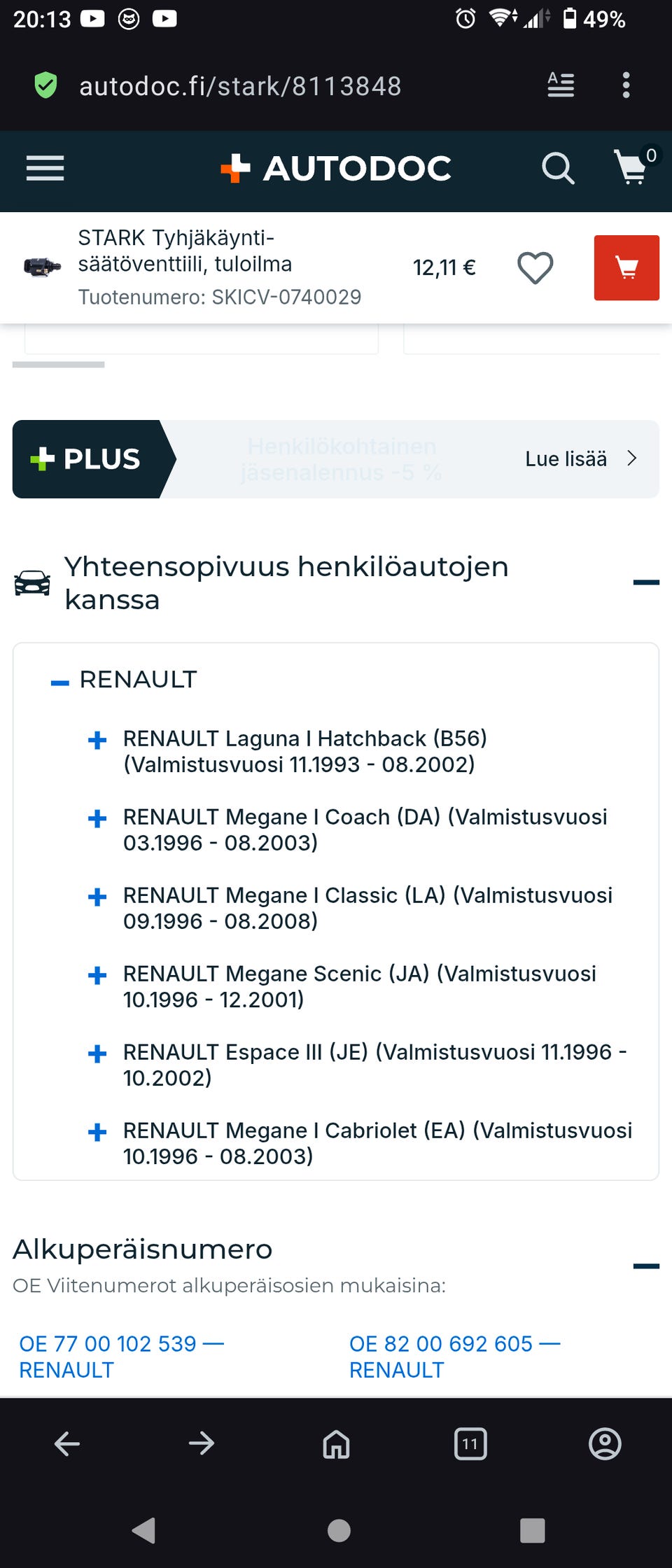Open browser reader mode icon

[561, 85]
